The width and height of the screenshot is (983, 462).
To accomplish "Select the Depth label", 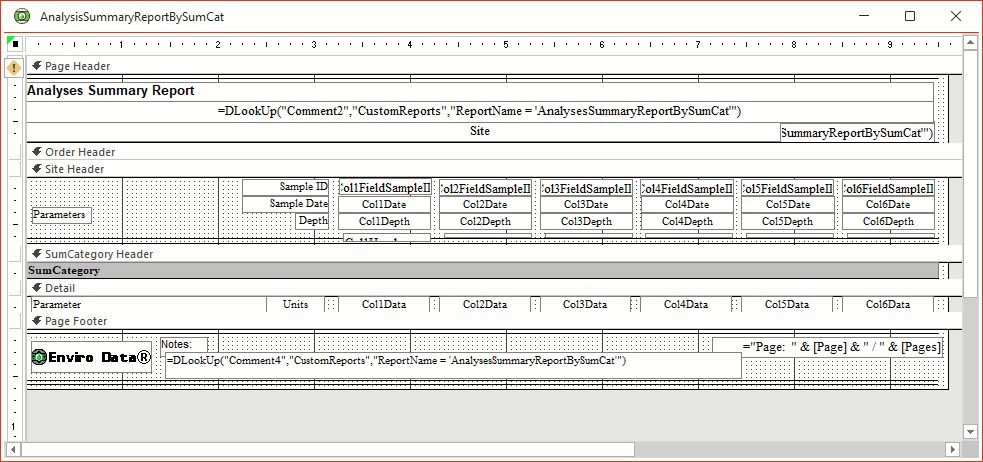I will pos(312,221).
